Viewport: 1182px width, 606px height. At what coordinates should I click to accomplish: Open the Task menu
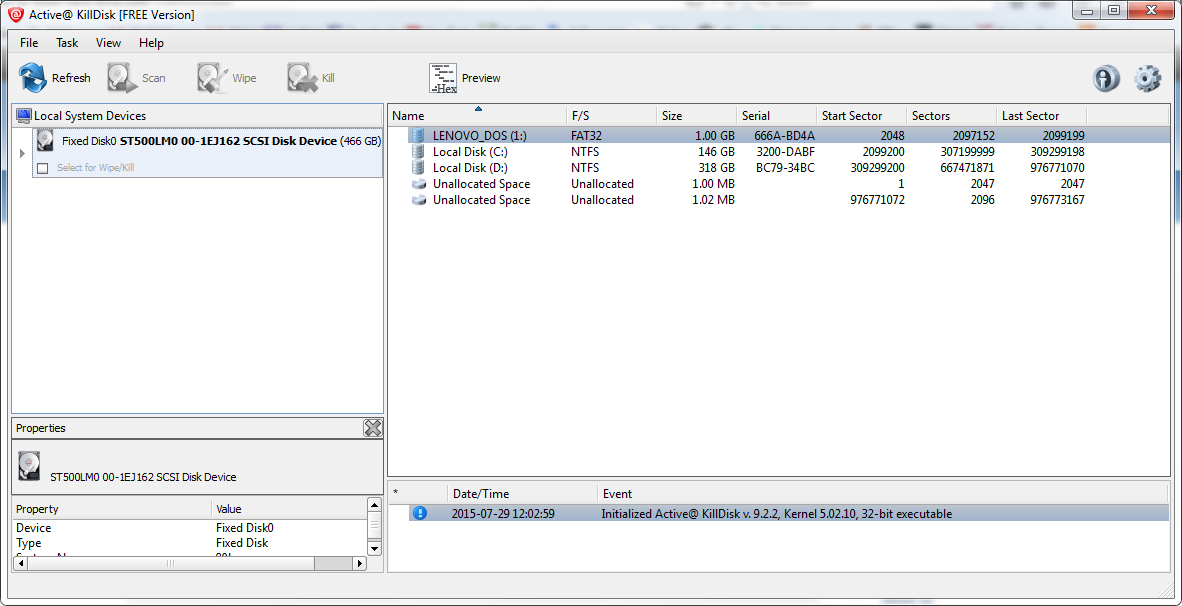click(x=67, y=43)
